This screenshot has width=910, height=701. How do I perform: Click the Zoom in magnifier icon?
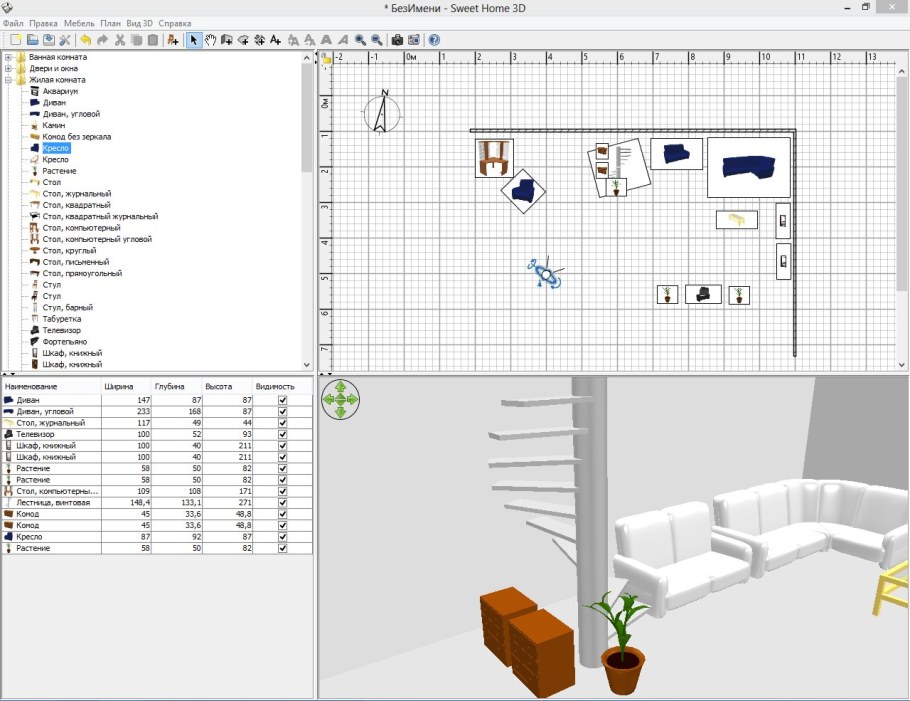(360, 40)
